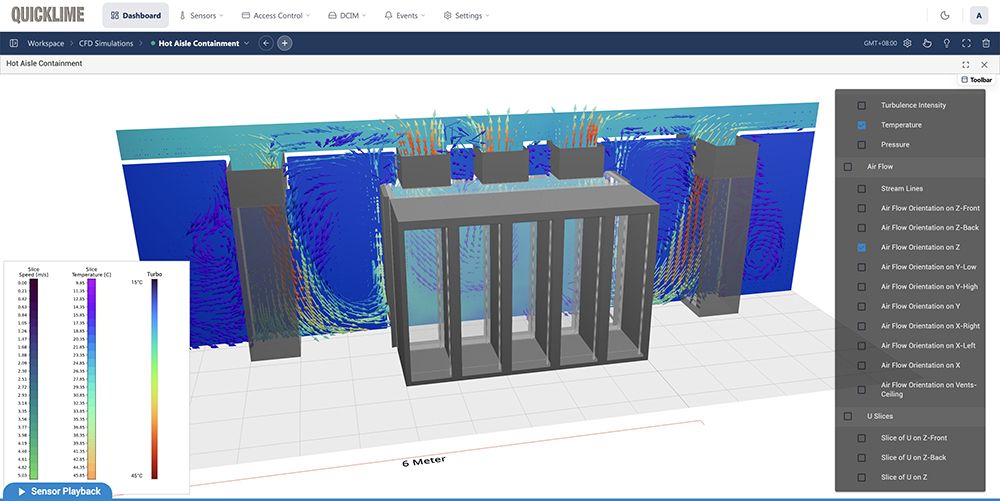Image resolution: width=1000 pixels, height=501 pixels.
Task: Click the lightbulb hints icon
Action: 946,44
